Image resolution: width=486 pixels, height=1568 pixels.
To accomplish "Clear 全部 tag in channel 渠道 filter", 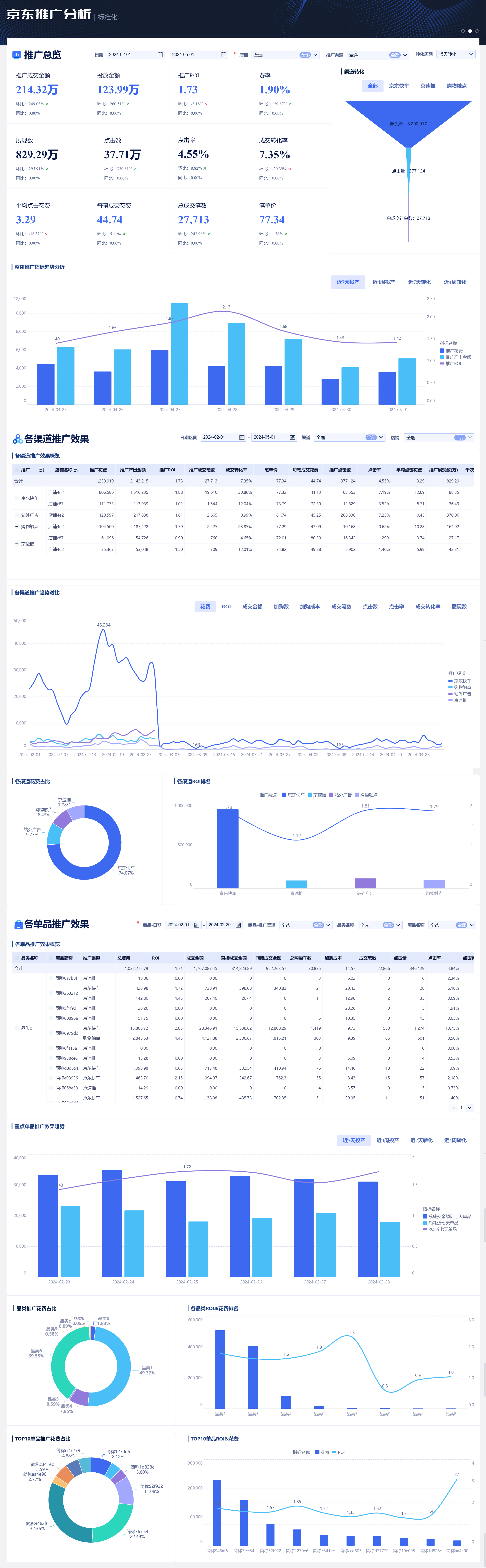I will 371,438.
